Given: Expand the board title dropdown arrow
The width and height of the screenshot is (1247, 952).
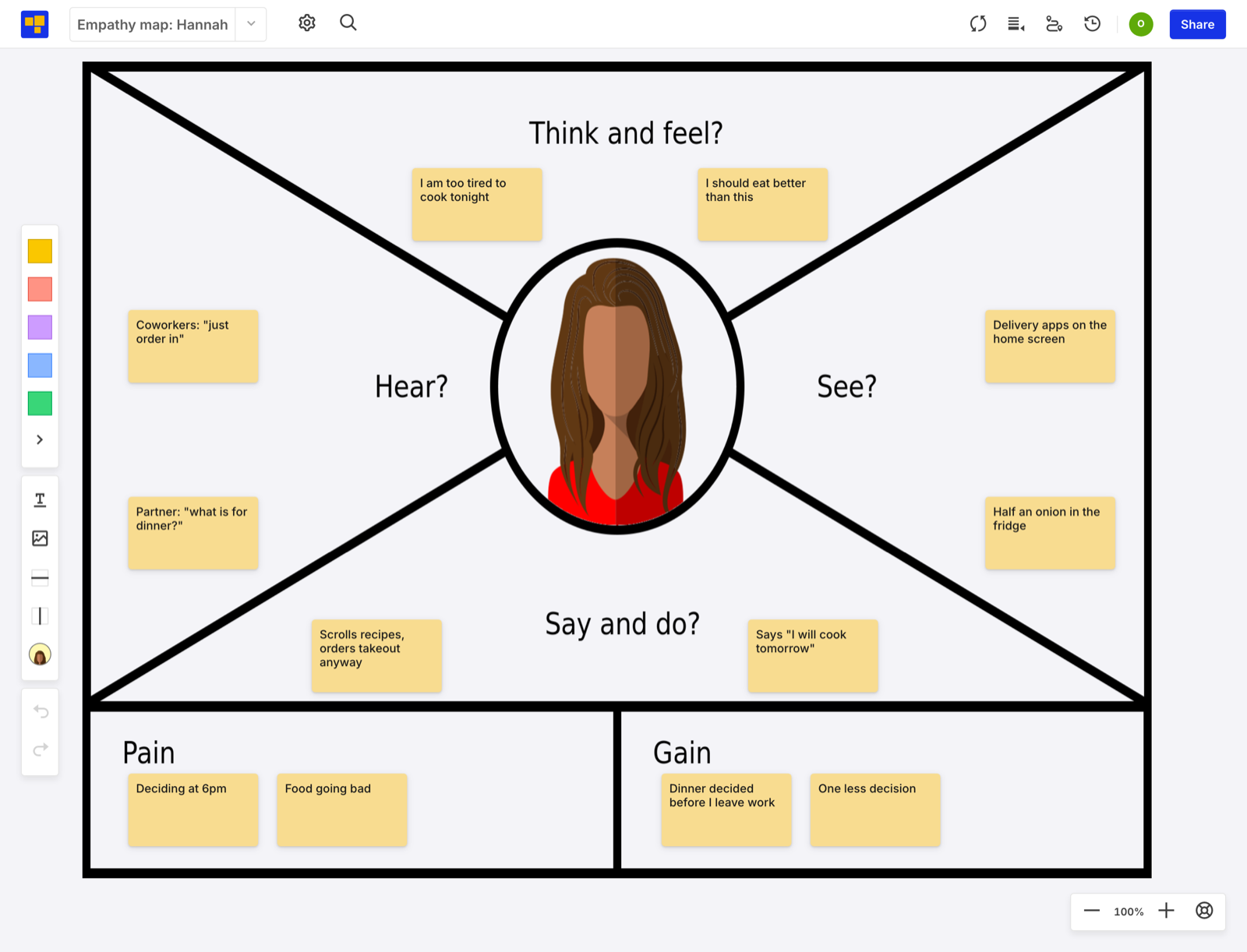Looking at the screenshot, I should [x=251, y=24].
